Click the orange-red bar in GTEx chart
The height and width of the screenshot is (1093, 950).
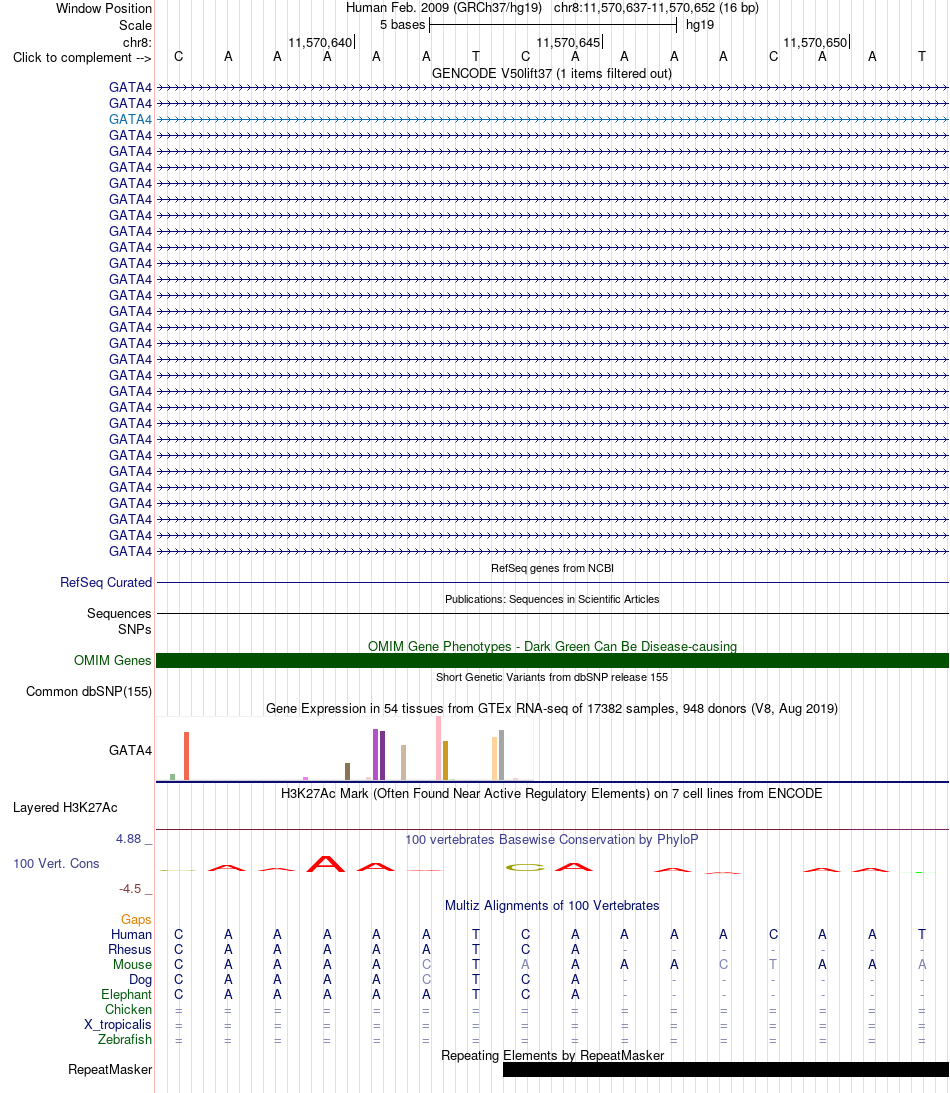186,756
